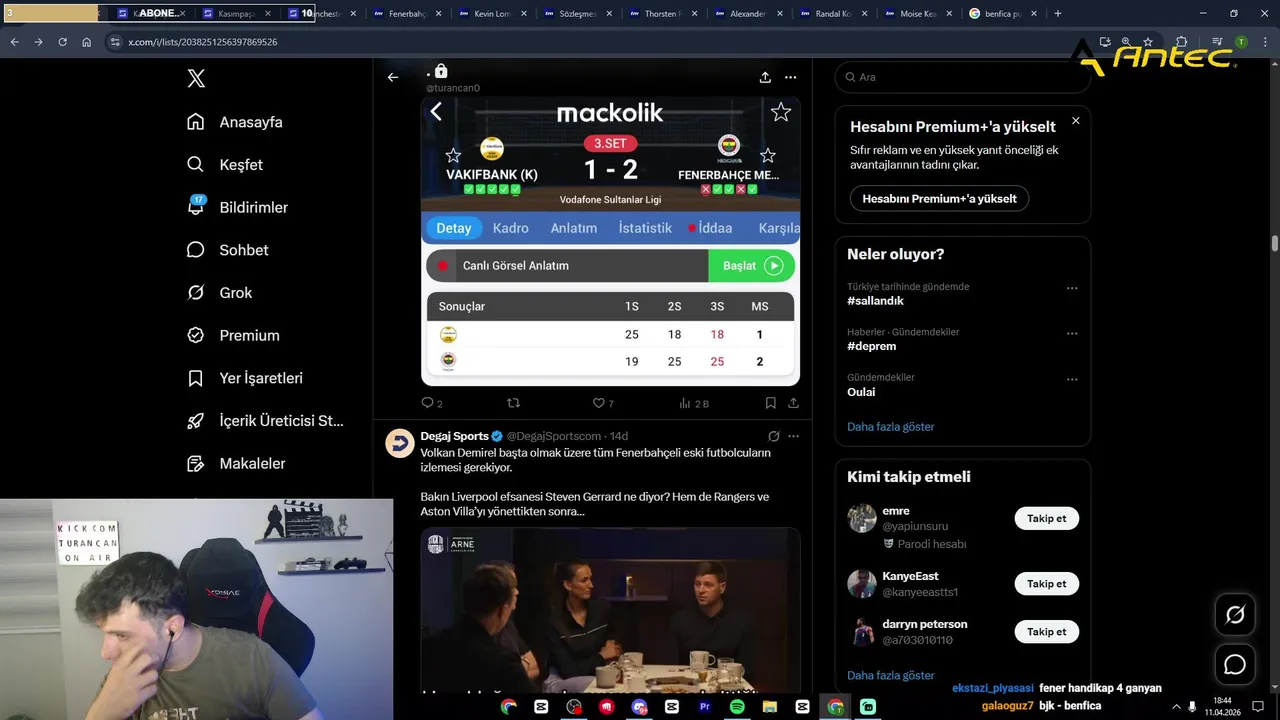The width and height of the screenshot is (1280, 720).
Task: Open a new browser tab
Action: pos(1058,13)
